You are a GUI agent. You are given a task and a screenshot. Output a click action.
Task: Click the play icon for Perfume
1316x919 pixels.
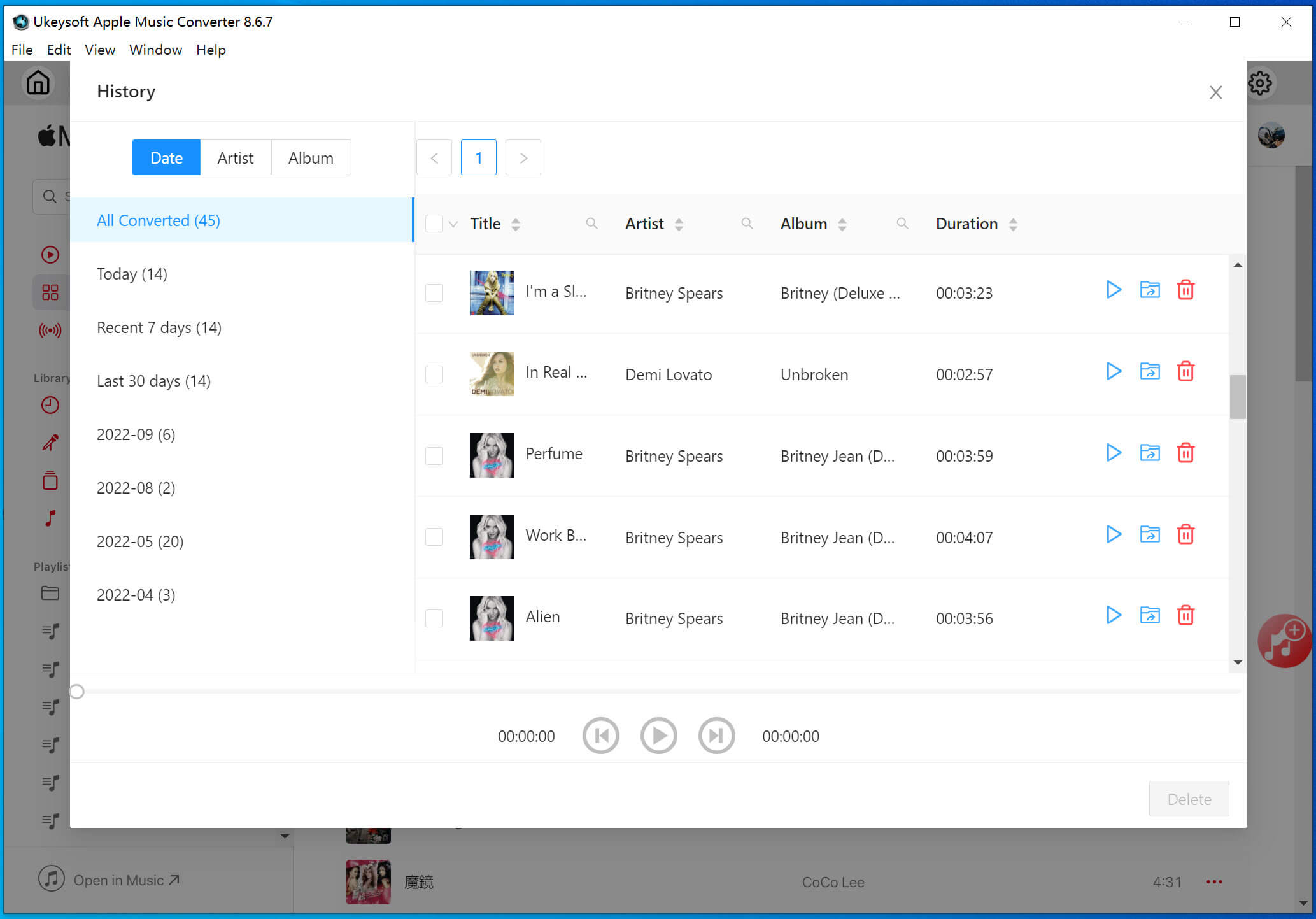pyautogui.click(x=1113, y=454)
